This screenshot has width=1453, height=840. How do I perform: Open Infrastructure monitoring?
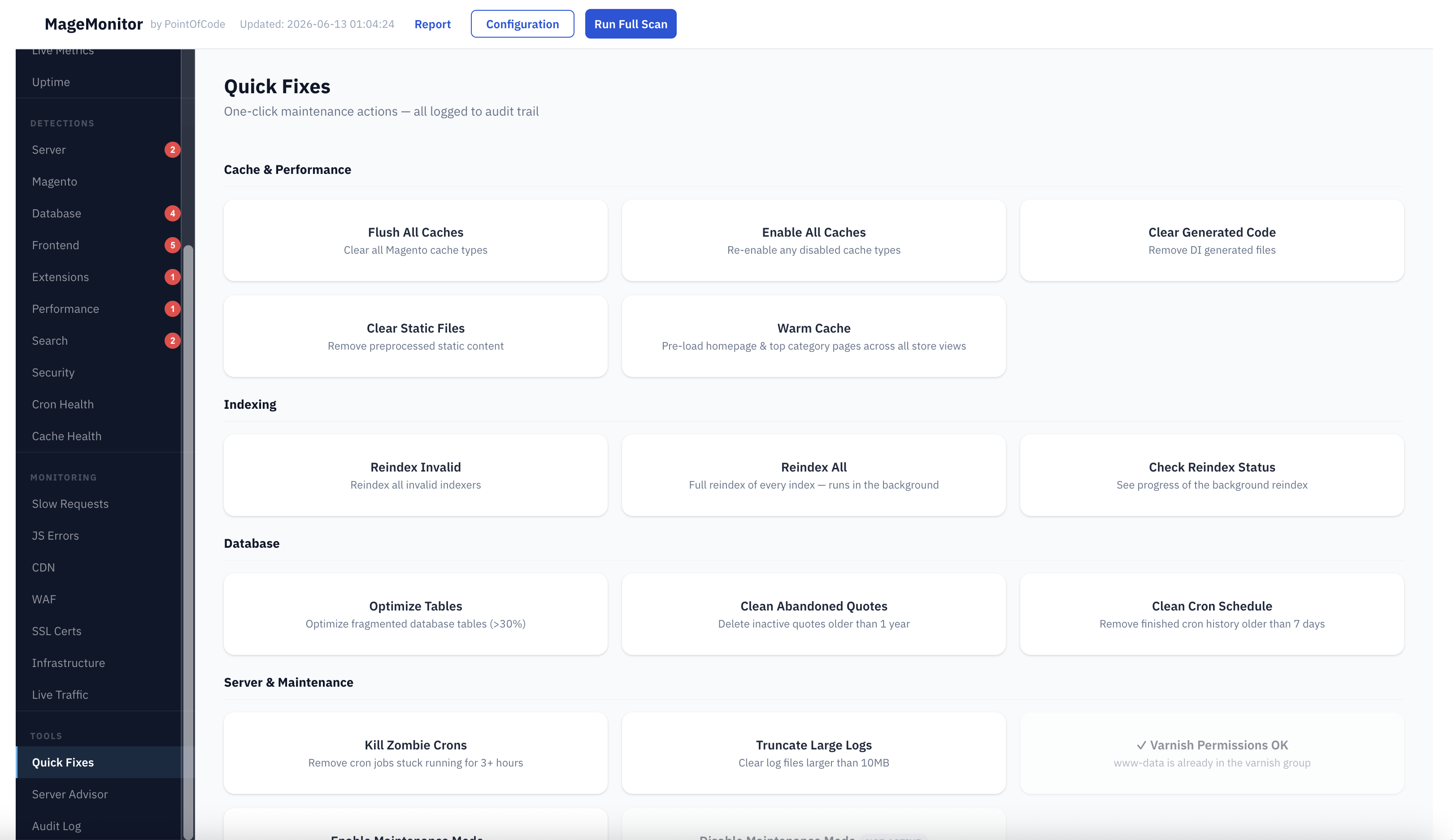pos(98,663)
